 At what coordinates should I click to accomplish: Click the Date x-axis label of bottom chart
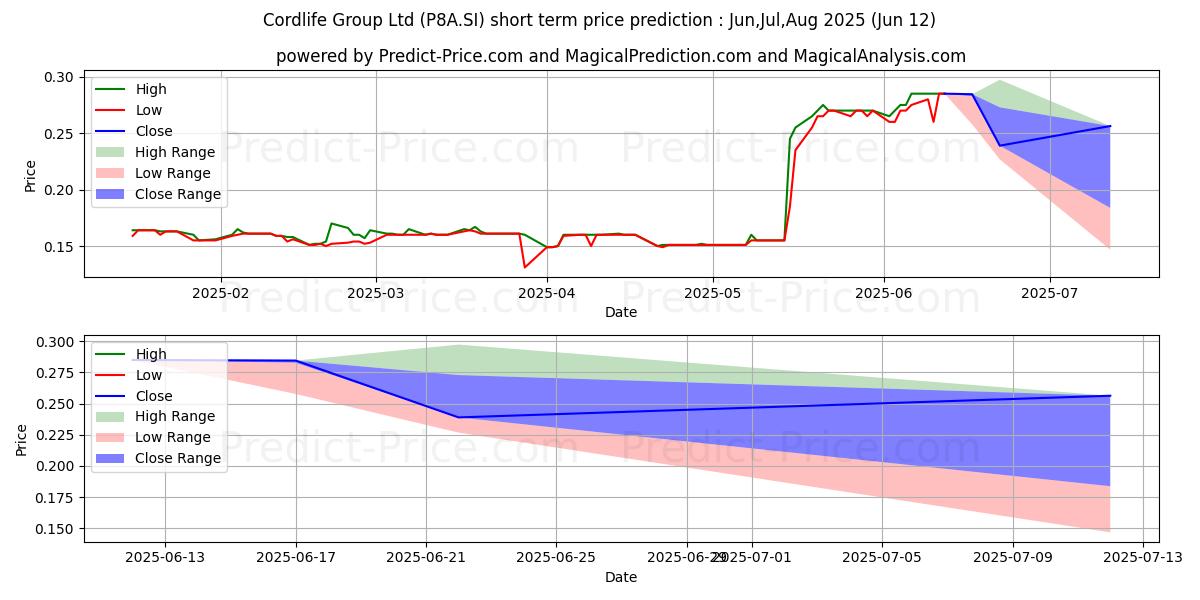point(620,577)
